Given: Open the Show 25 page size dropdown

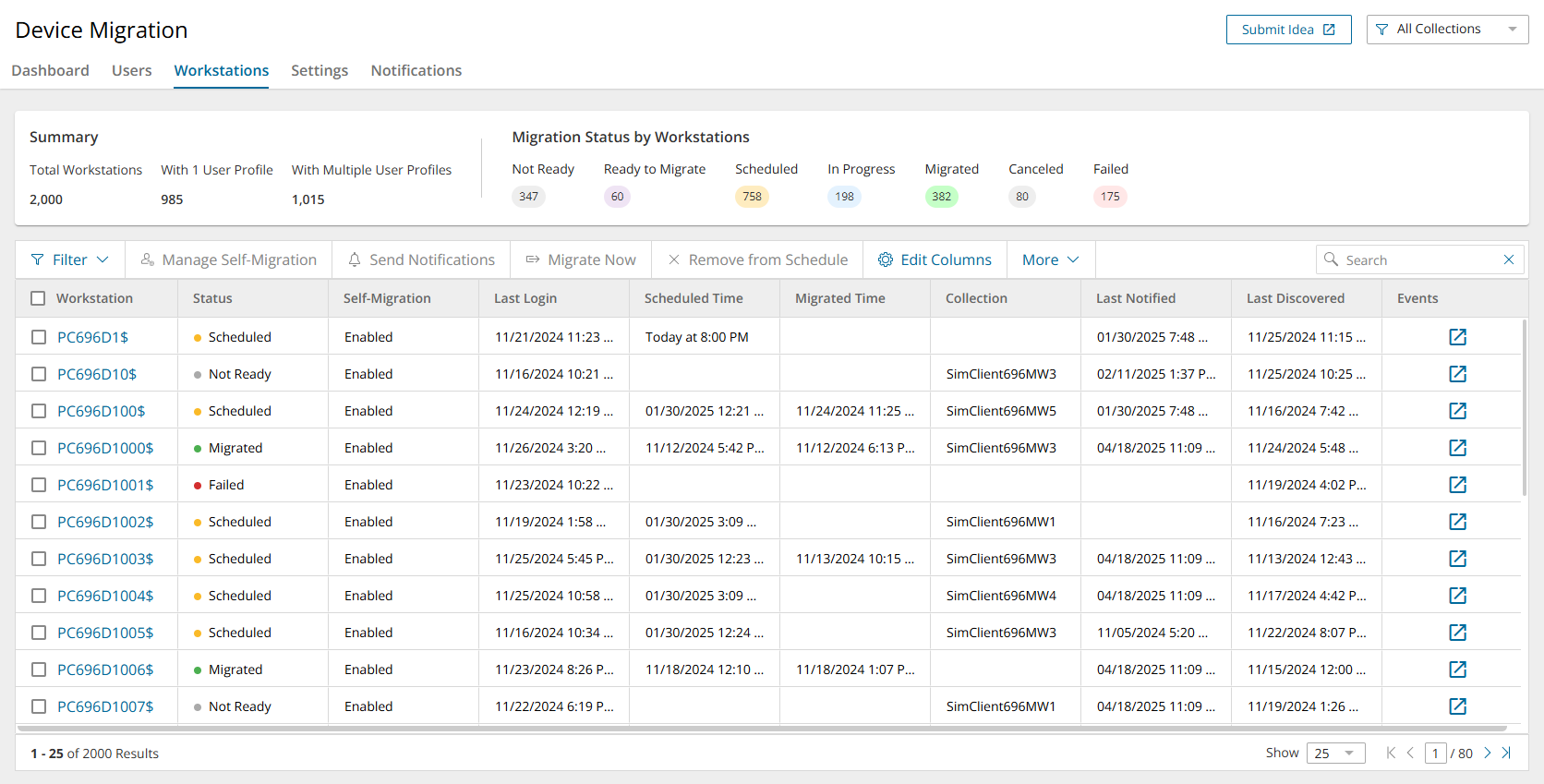Looking at the screenshot, I should (x=1335, y=753).
